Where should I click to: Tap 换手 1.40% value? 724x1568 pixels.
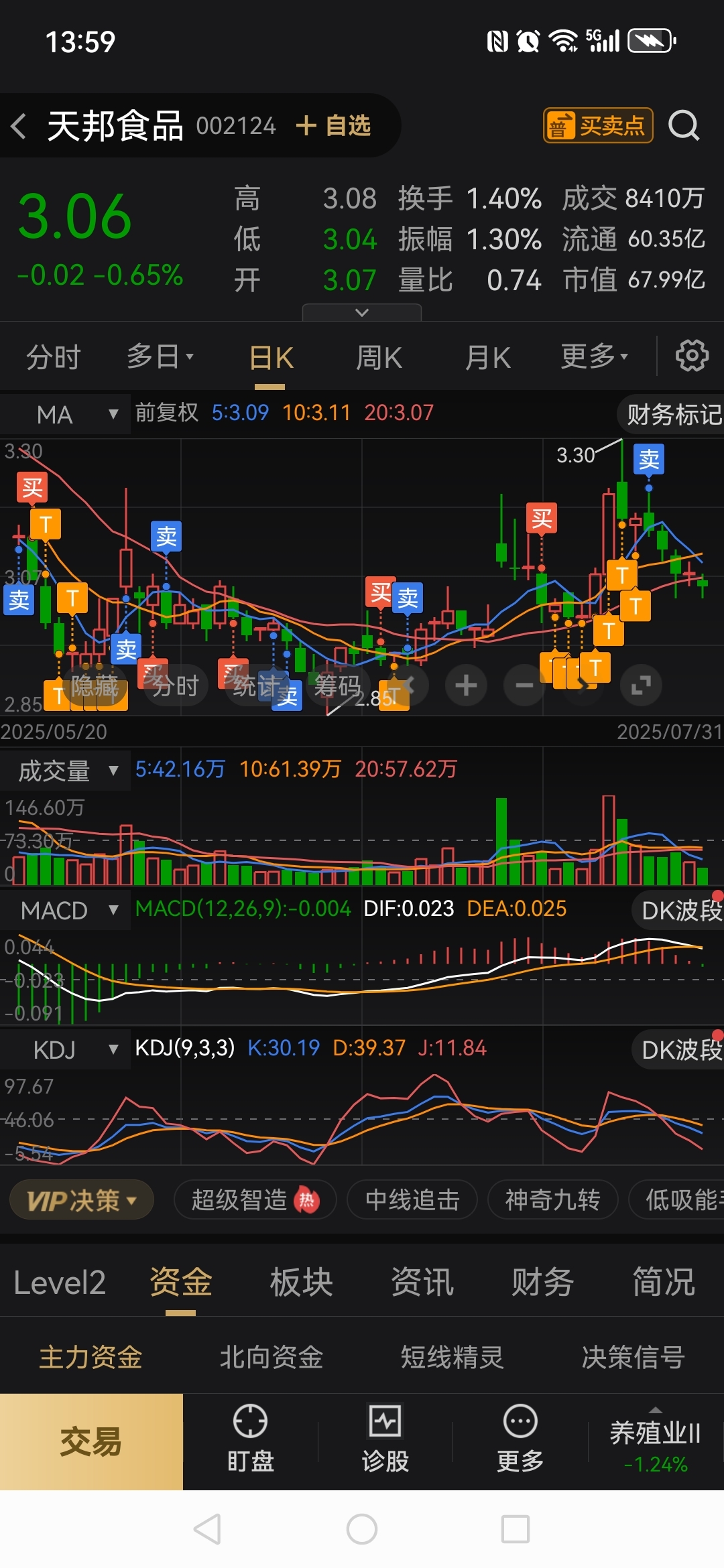[x=503, y=198]
